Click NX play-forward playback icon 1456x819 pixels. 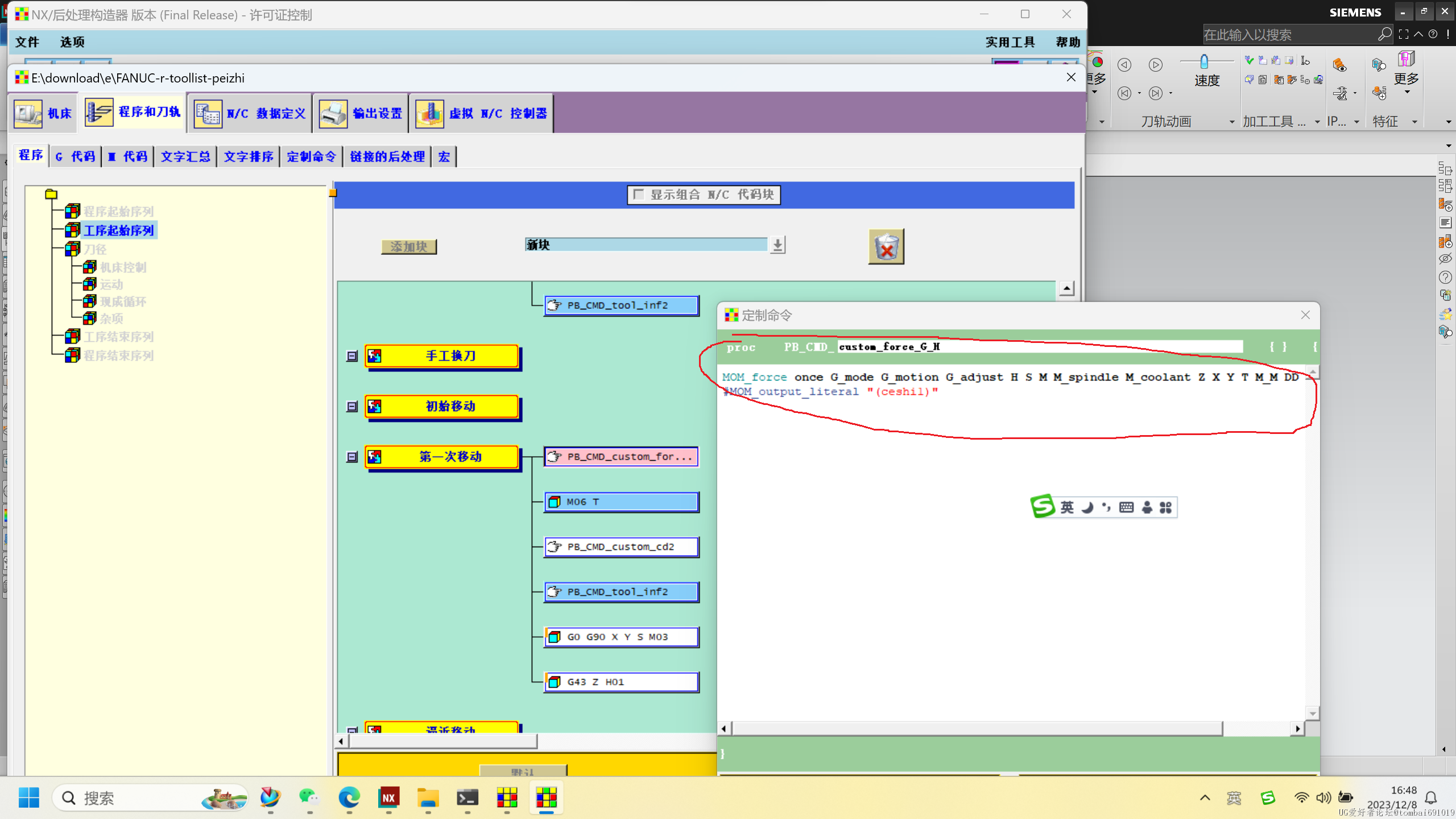(1155, 65)
